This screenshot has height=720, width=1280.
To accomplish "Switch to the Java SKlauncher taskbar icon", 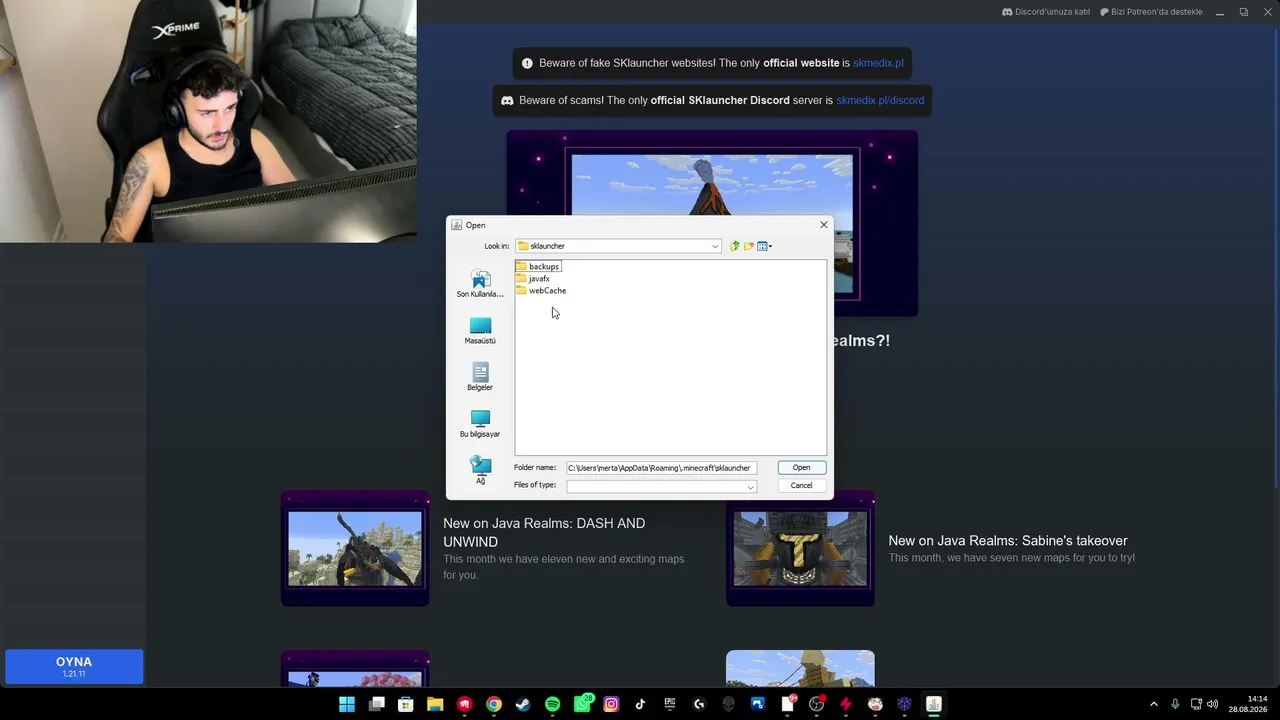I will (x=933, y=704).
